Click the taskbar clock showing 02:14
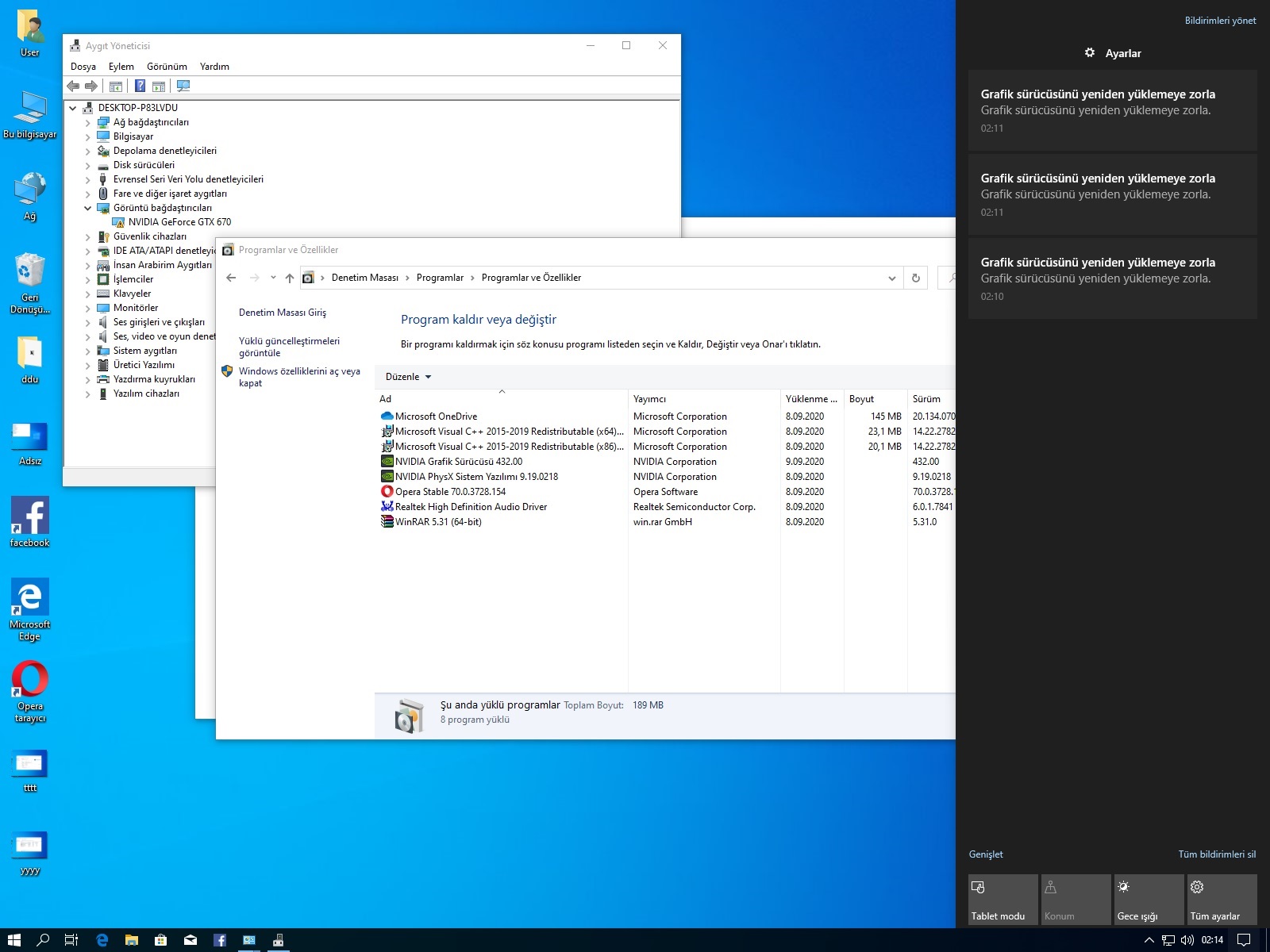 (1212, 940)
